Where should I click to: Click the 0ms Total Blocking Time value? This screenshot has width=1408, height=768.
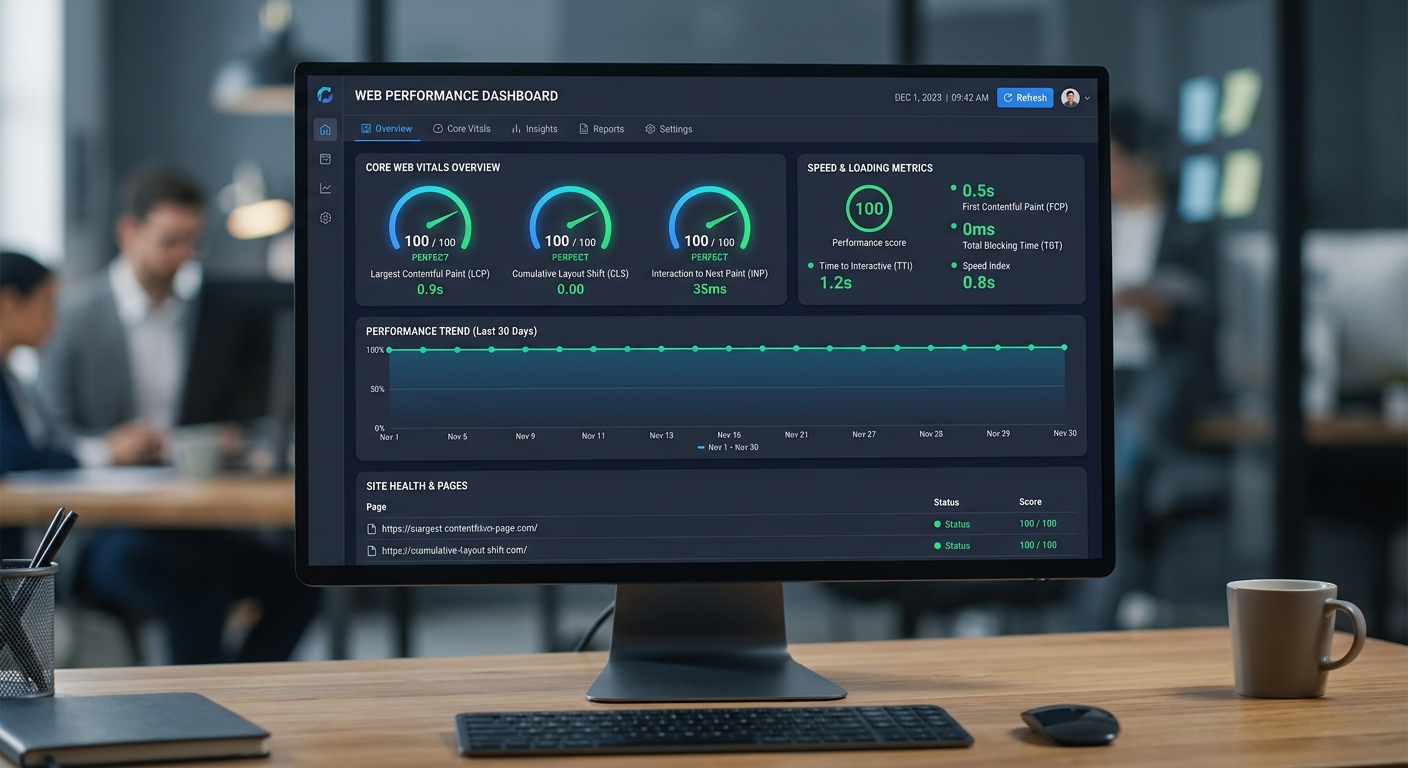[x=978, y=229]
